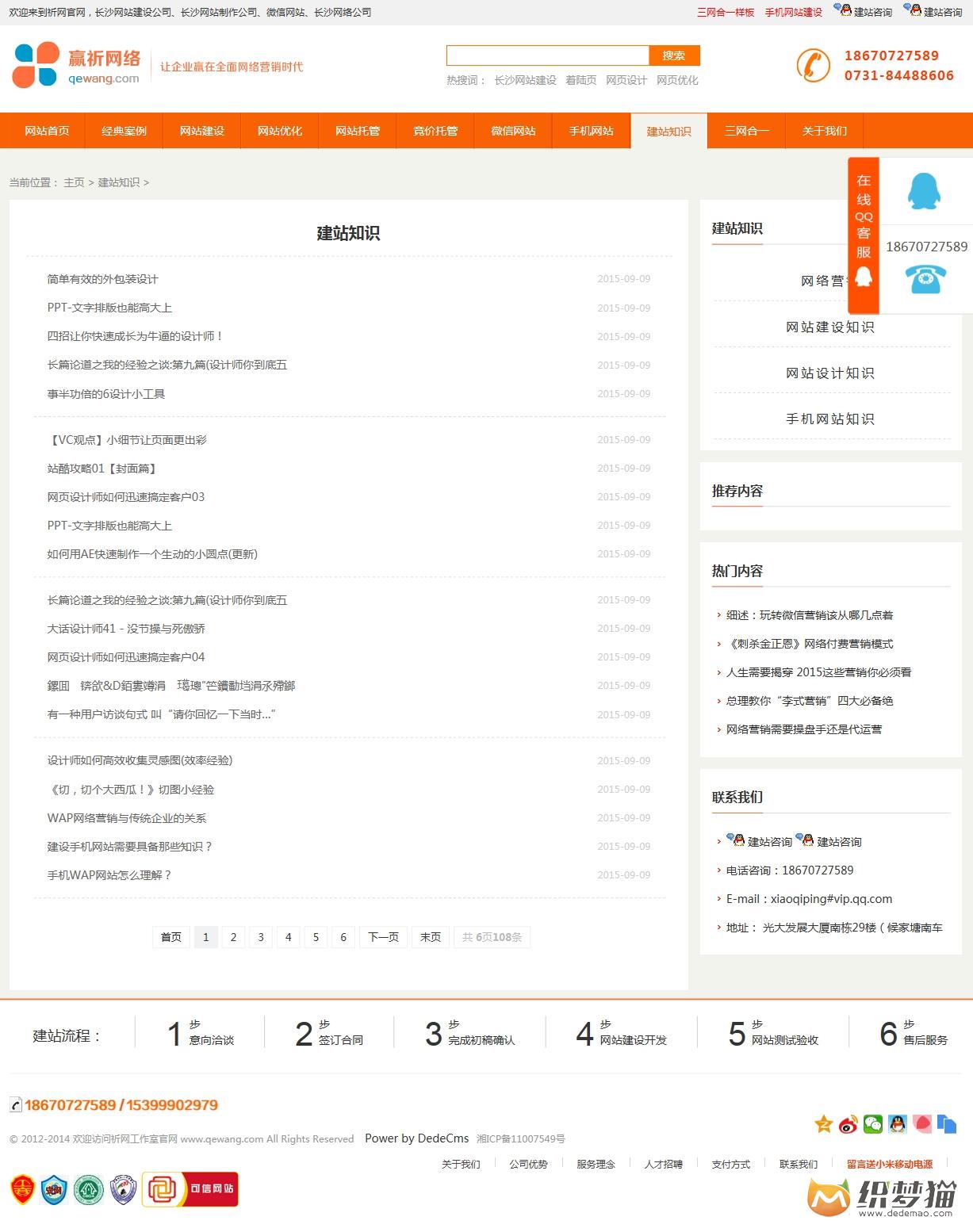Click the orange phone icon in the header

tap(813, 66)
